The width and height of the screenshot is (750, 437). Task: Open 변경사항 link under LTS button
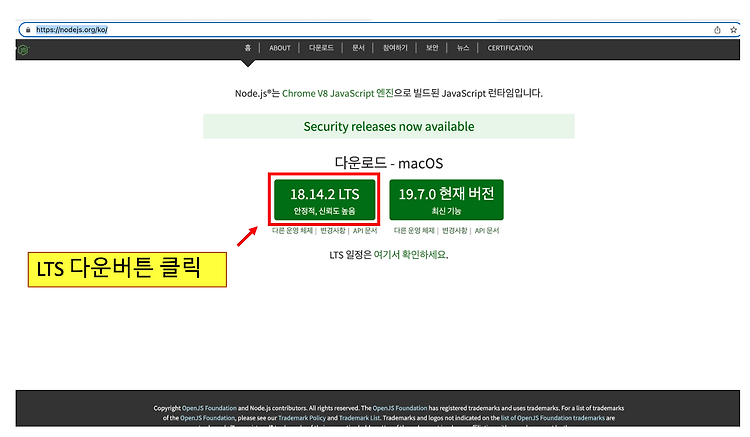click(x=333, y=230)
